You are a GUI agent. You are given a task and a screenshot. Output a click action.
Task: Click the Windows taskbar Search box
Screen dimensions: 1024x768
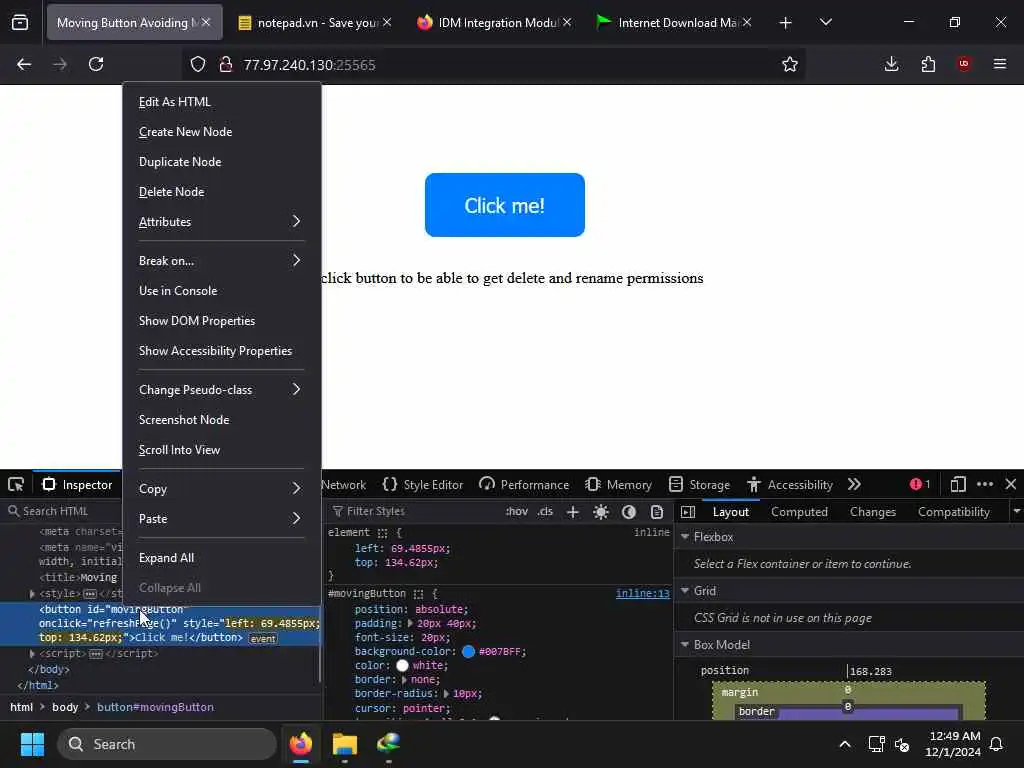pyautogui.click(x=167, y=744)
